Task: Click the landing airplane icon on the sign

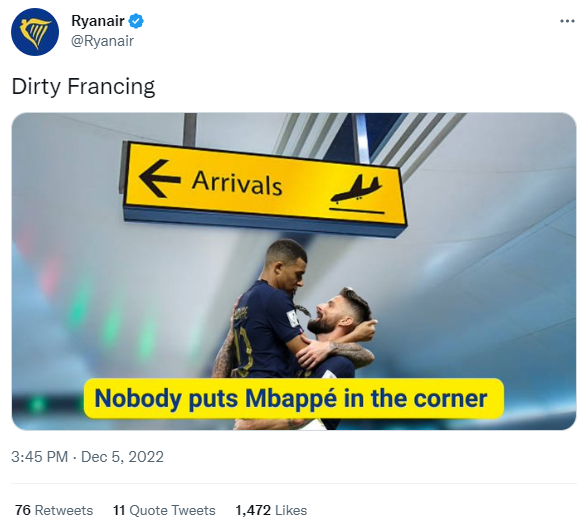Action: coord(357,193)
